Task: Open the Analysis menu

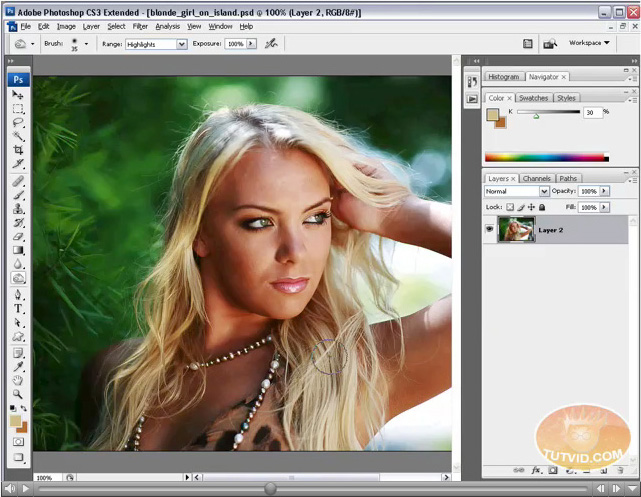Action: pyautogui.click(x=167, y=27)
